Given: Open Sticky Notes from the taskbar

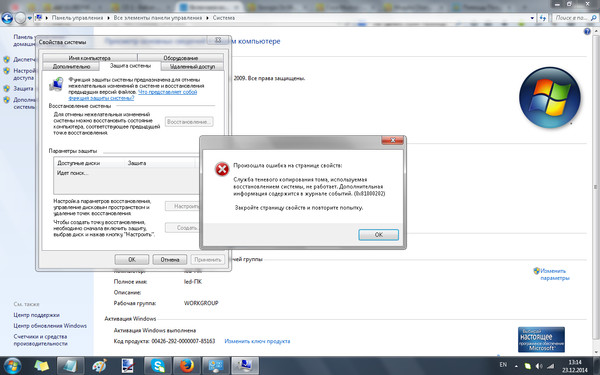Looking at the screenshot, I should 41,366.
